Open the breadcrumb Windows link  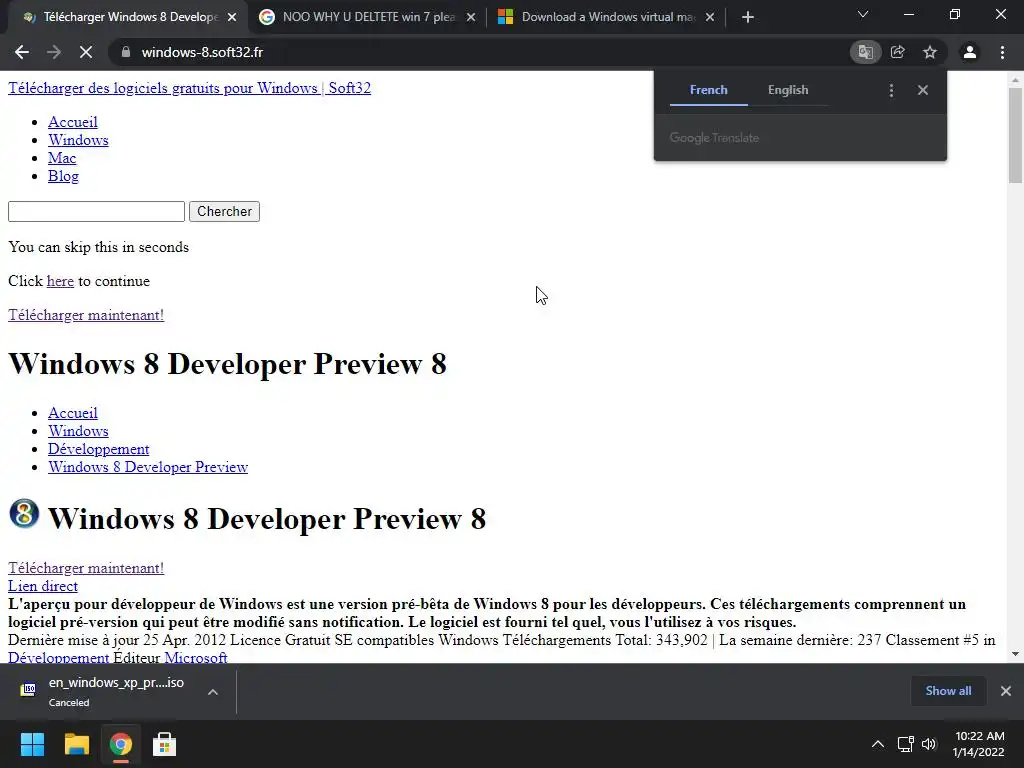[78, 431]
